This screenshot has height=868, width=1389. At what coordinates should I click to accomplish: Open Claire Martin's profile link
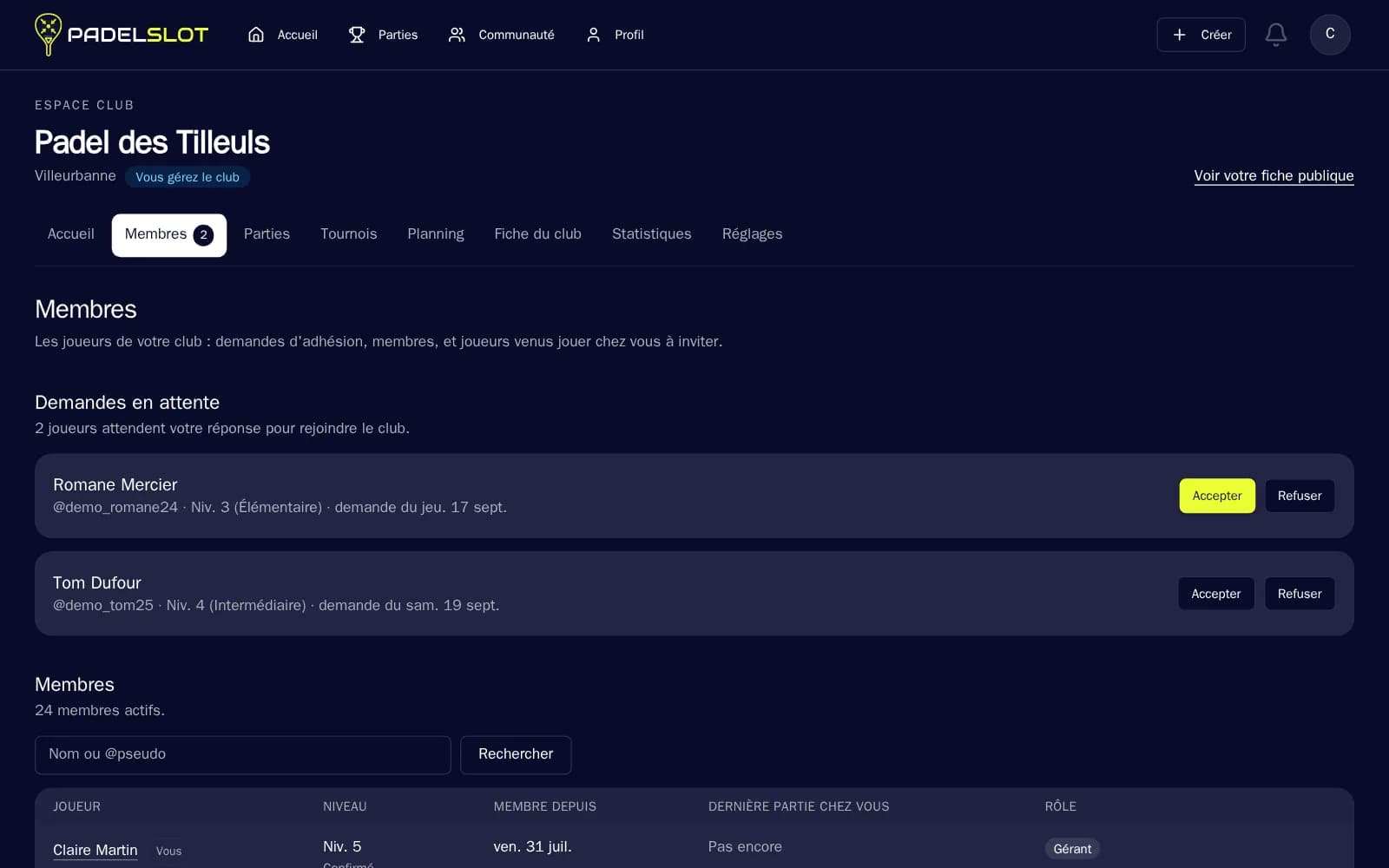tap(95, 850)
